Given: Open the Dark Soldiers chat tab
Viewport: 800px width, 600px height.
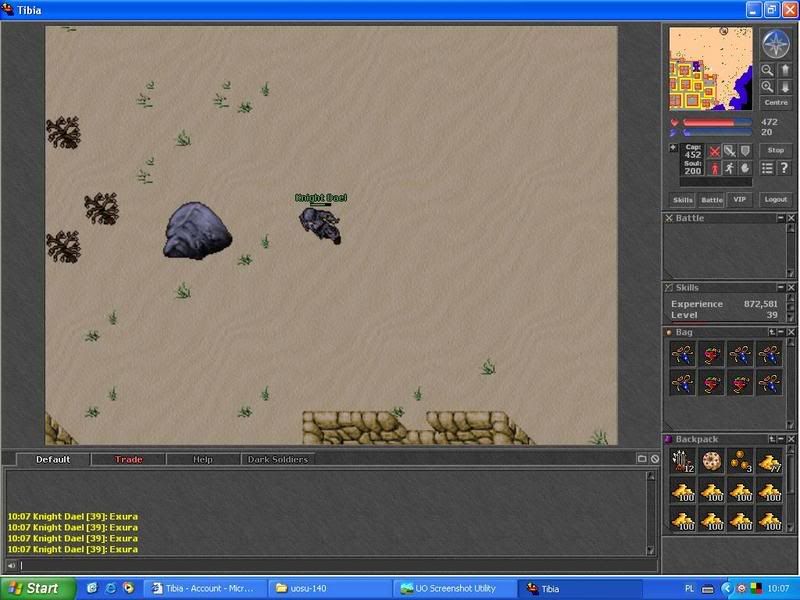Looking at the screenshot, I should [278, 459].
